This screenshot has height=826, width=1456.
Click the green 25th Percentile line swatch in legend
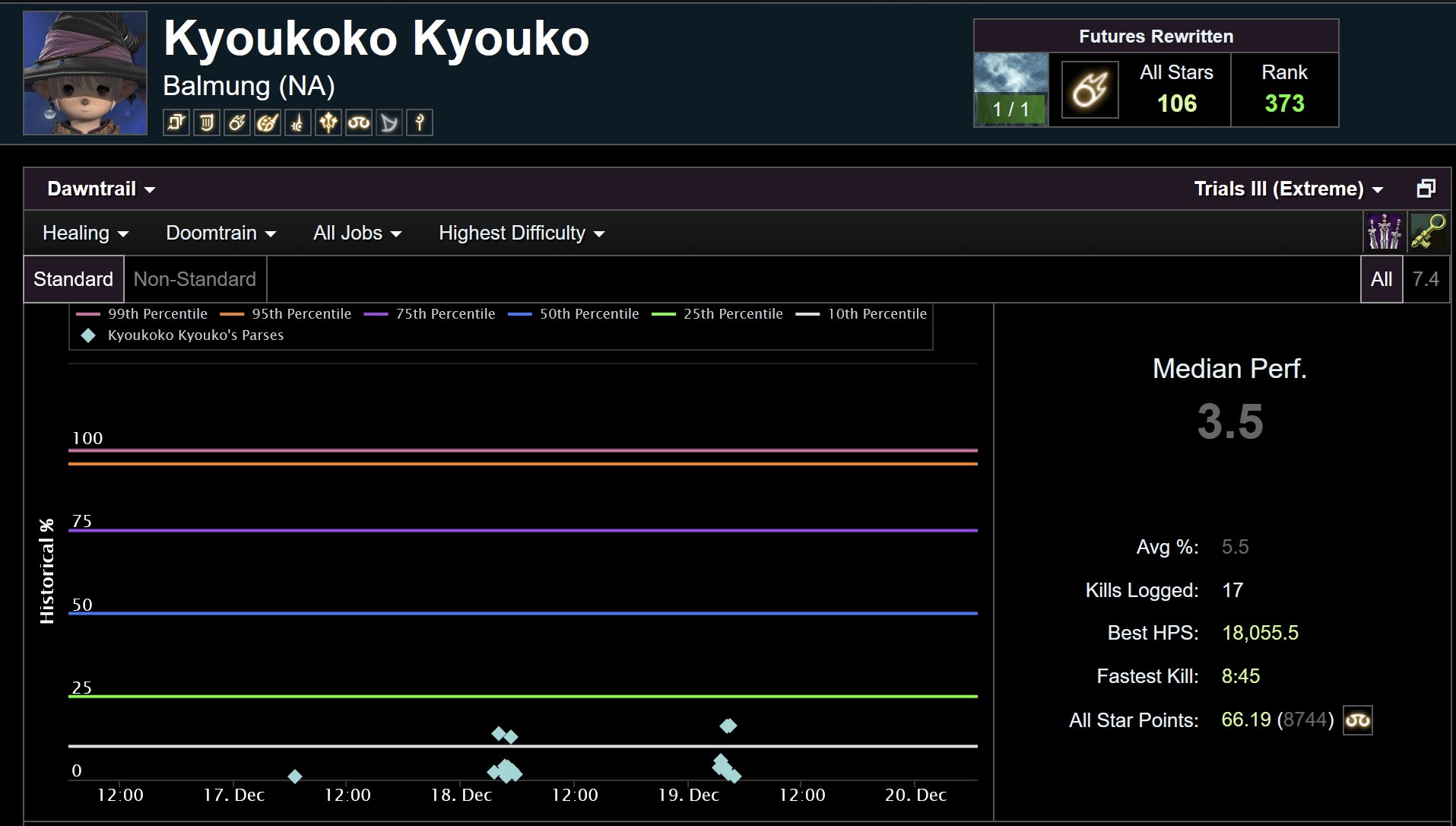(x=664, y=314)
